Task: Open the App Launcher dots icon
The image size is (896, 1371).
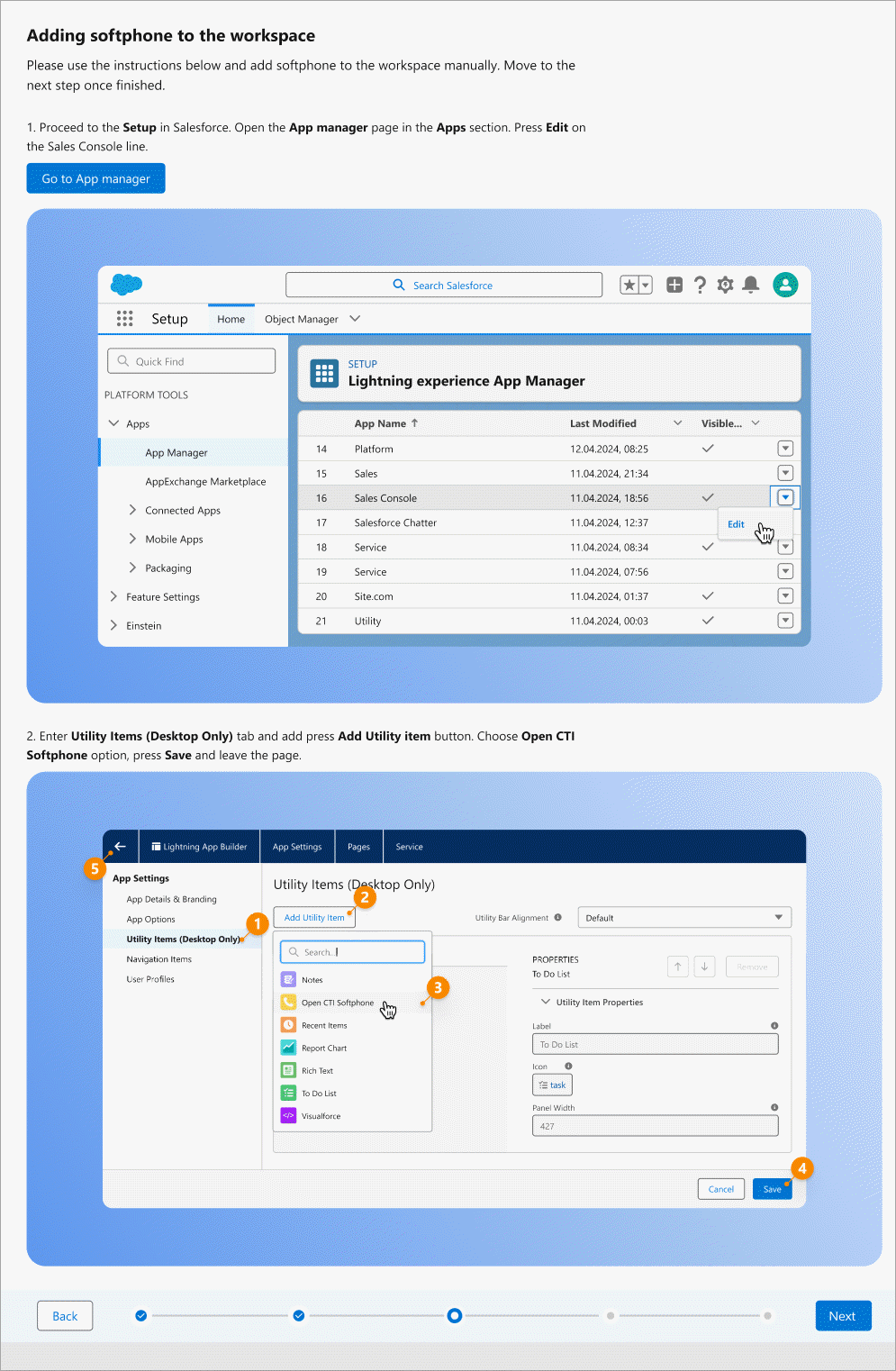Action: (124, 318)
